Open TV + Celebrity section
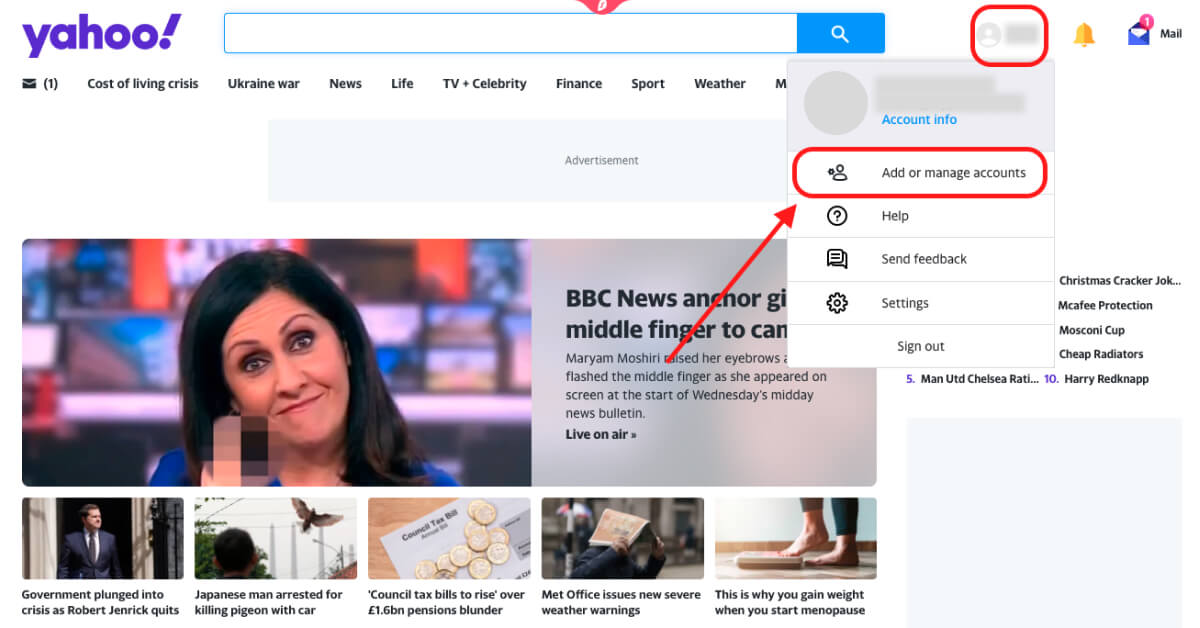1200x628 pixels. [x=485, y=84]
